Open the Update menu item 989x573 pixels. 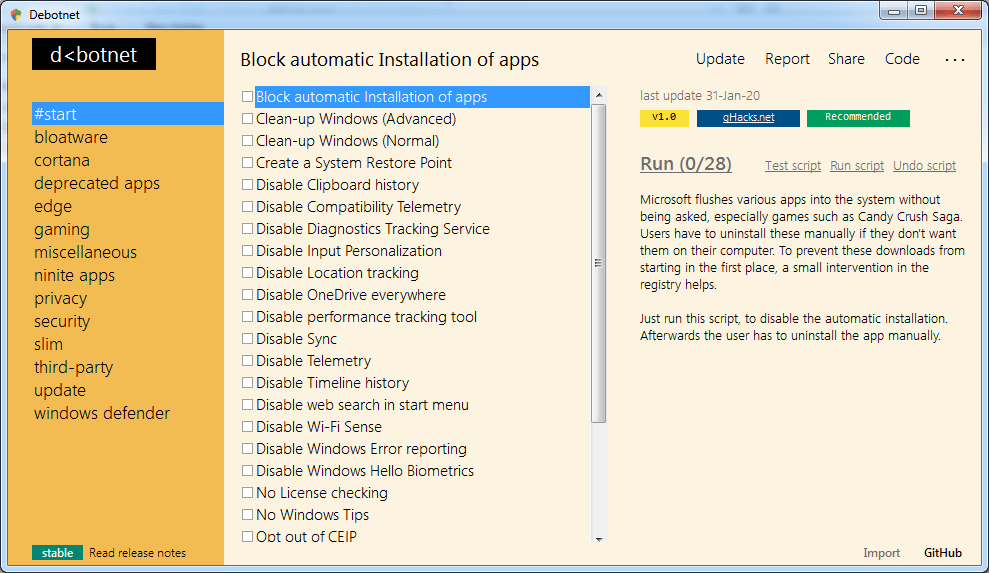click(720, 59)
